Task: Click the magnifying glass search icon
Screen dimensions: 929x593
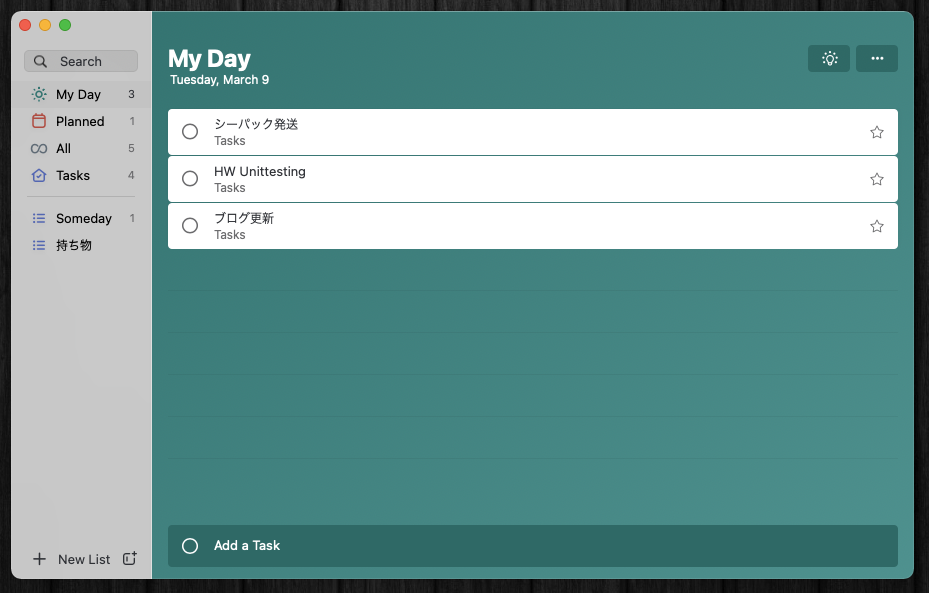Action: pyautogui.click(x=41, y=61)
